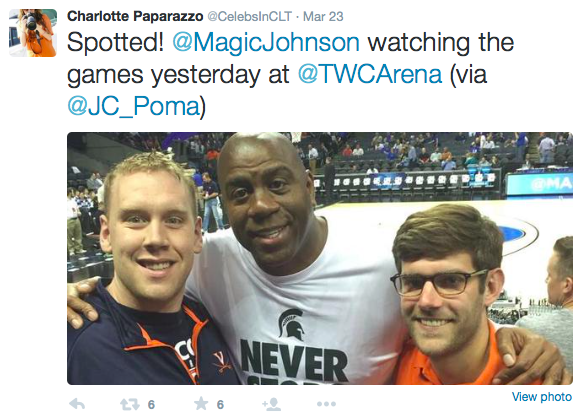Retweet this tweet using the retweet icon
The width and height of the screenshot is (580, 420).
tap(130, 404)
